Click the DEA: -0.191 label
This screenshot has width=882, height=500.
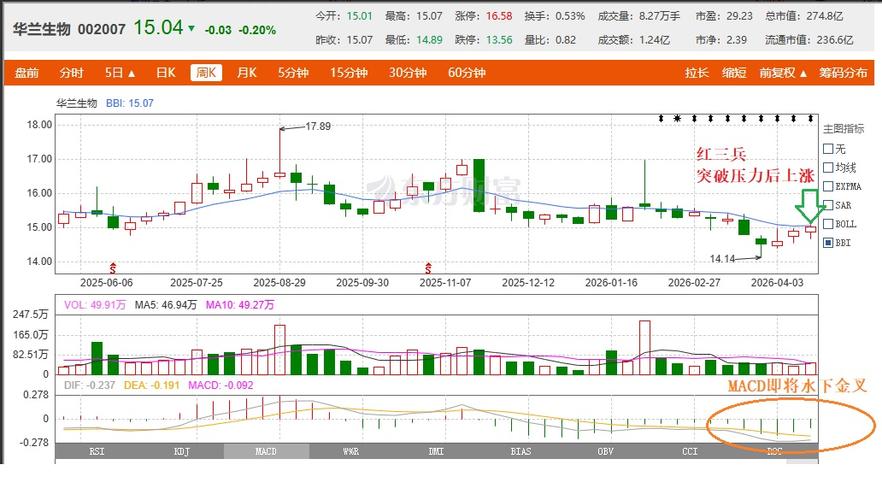tap(152, 385)
